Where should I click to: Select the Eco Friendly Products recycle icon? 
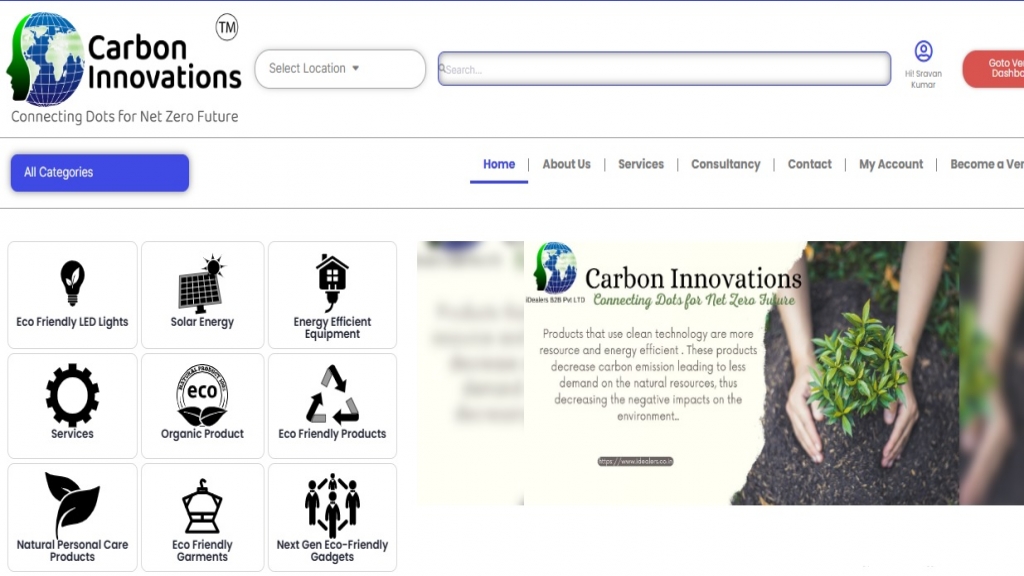332,394
